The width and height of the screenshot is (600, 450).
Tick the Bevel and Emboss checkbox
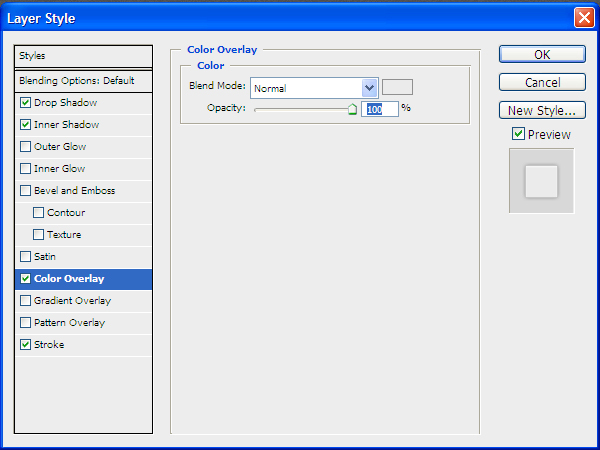(26, 191)
